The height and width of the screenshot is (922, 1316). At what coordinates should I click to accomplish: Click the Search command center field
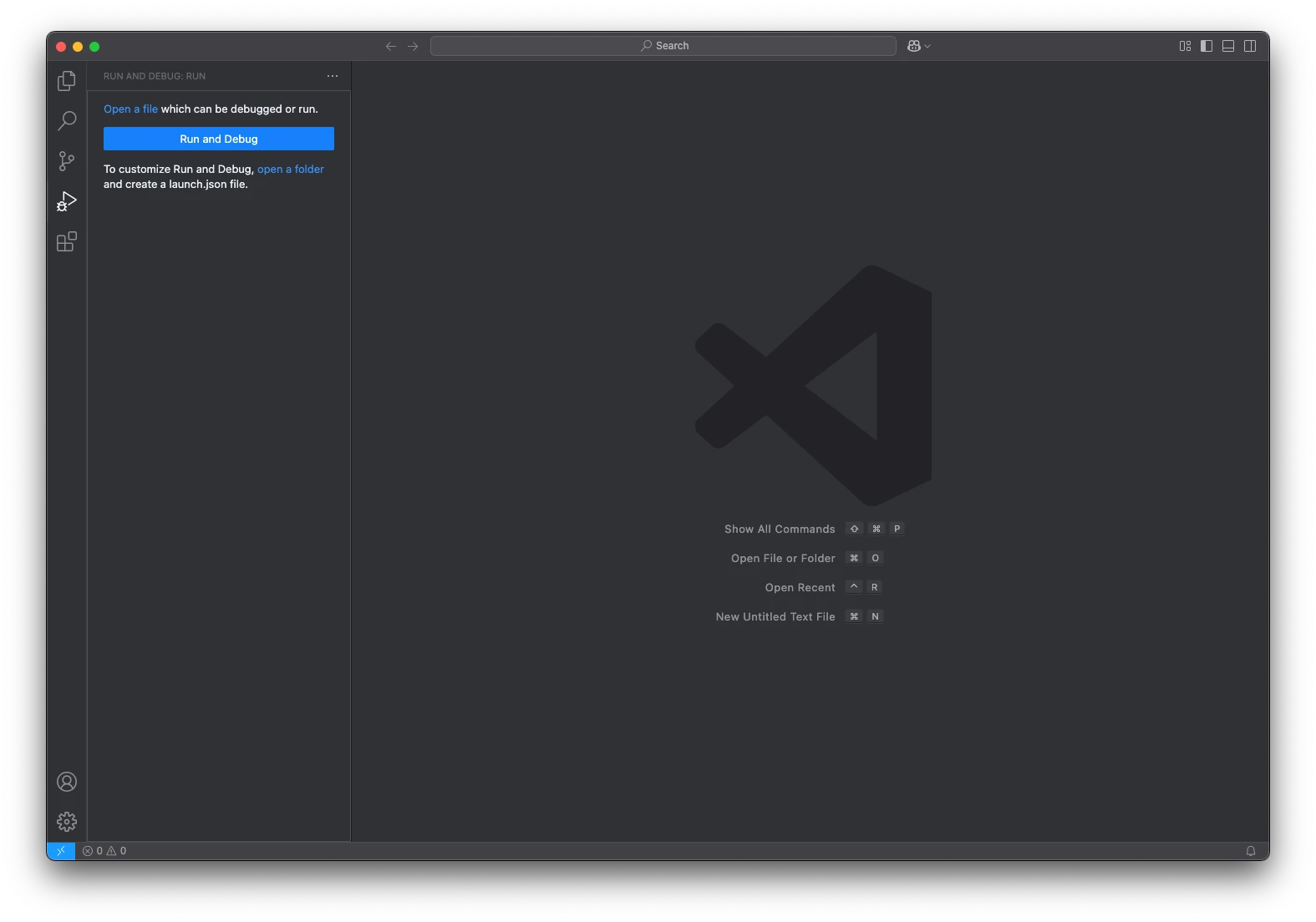[x=663, y=46]
